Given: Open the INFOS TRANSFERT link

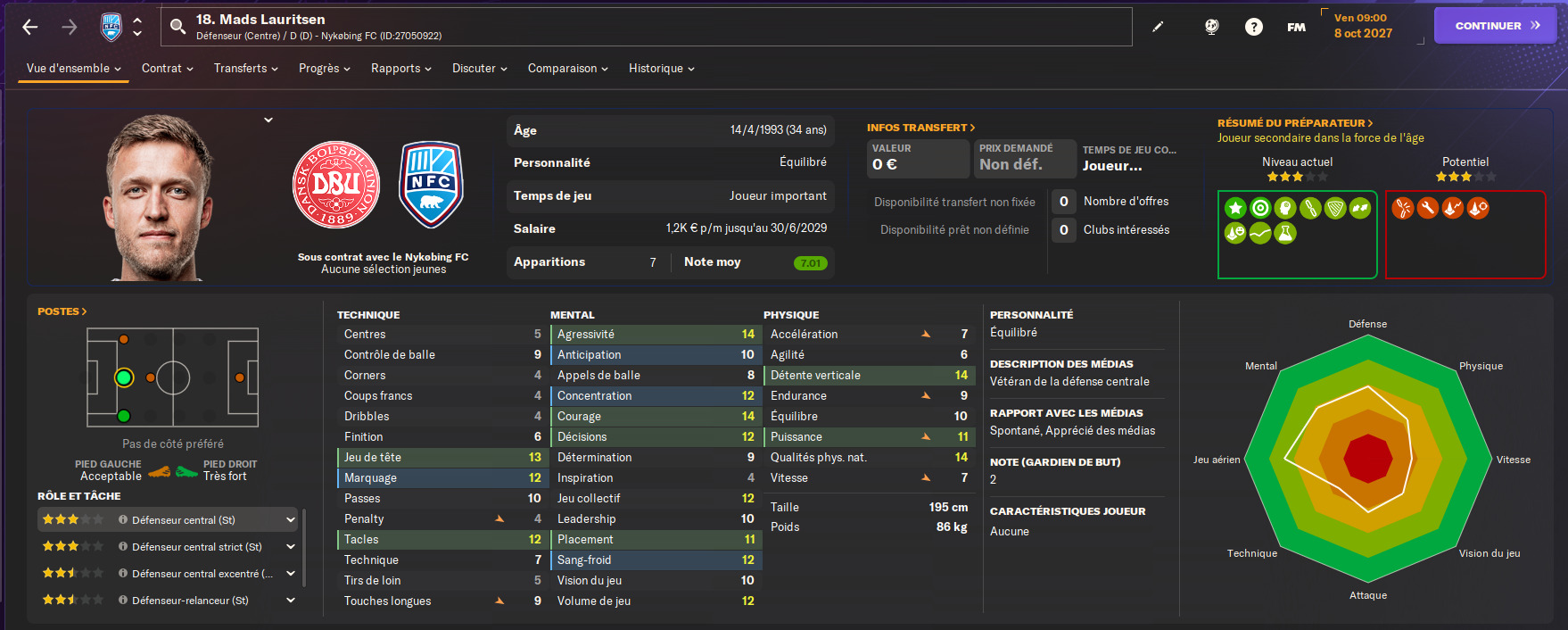Looking at the screenshot, I should point(920,128).
